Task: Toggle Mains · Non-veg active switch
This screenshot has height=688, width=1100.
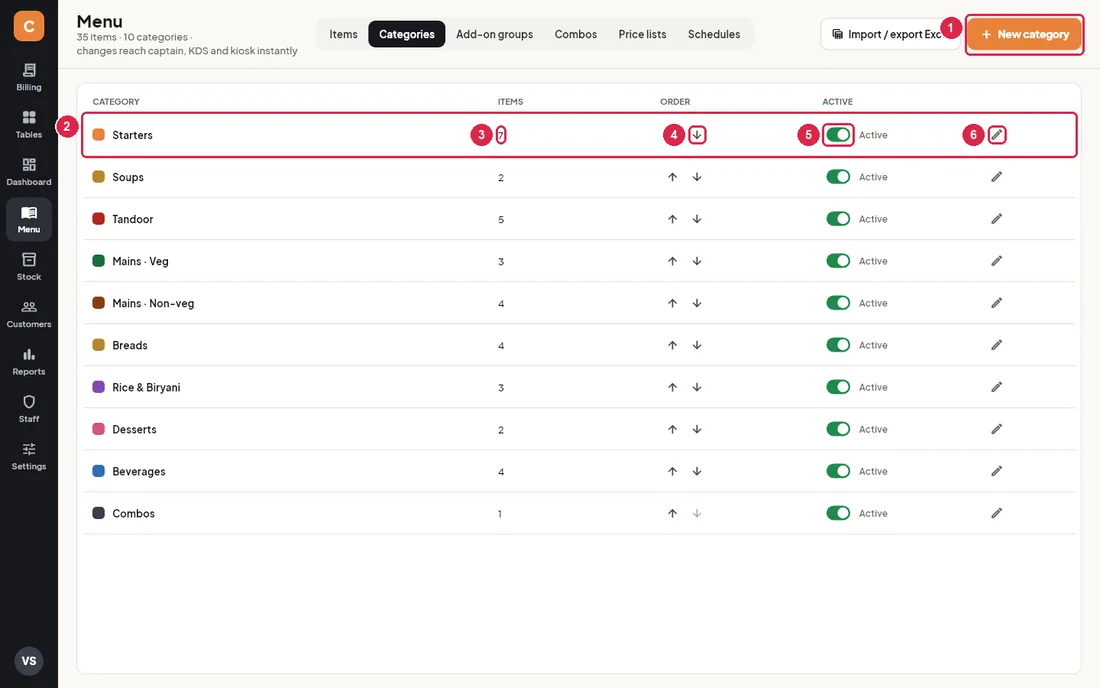Action: click(838, 303)
